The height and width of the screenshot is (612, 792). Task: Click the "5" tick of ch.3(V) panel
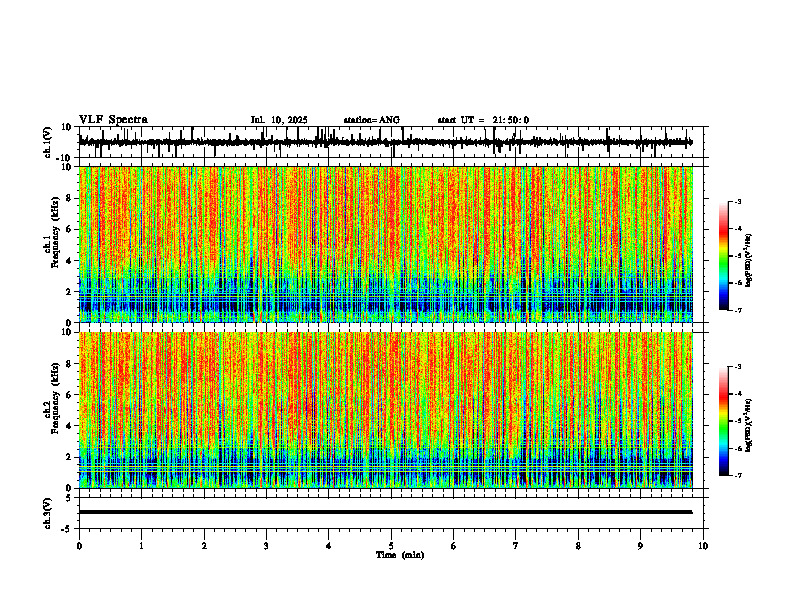[x=70, y=498]
